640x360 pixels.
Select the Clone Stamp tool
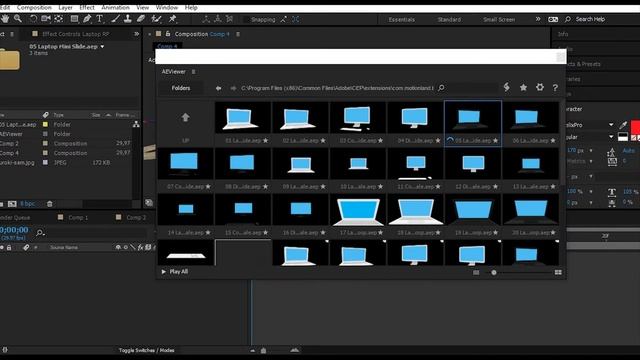click(128, 19)
